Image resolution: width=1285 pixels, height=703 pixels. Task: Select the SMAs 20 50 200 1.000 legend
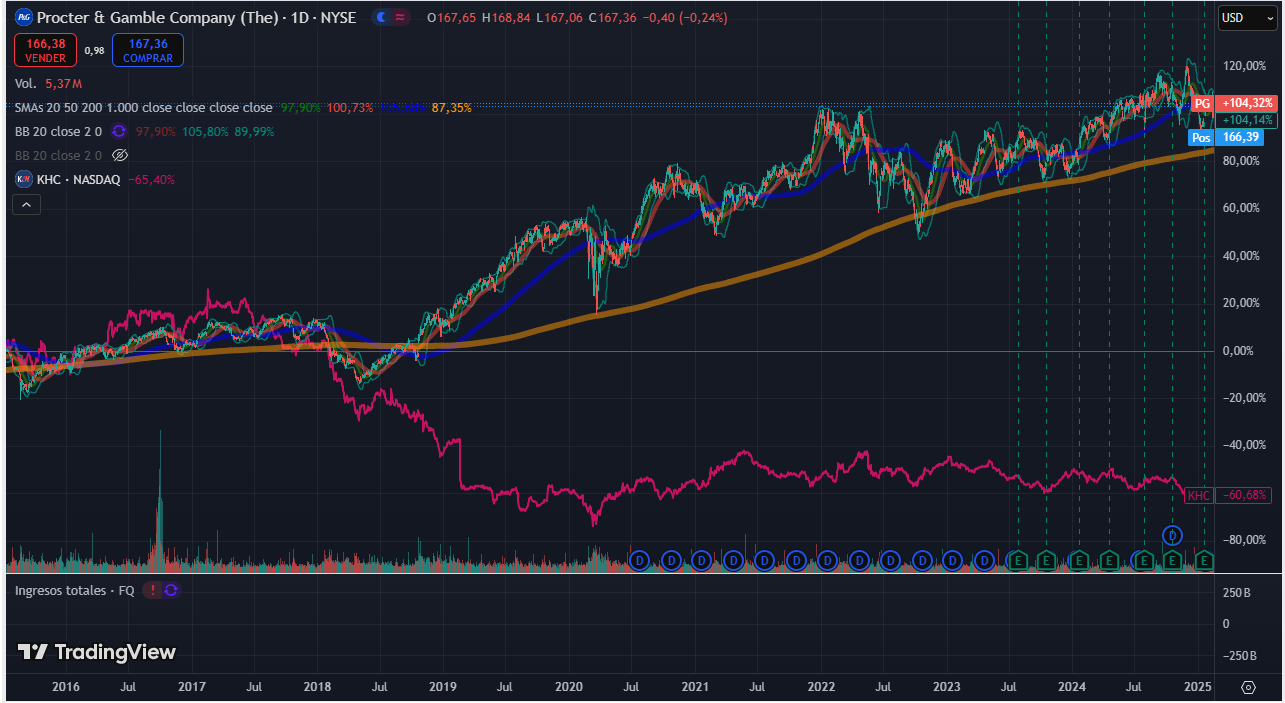[143, 107]
